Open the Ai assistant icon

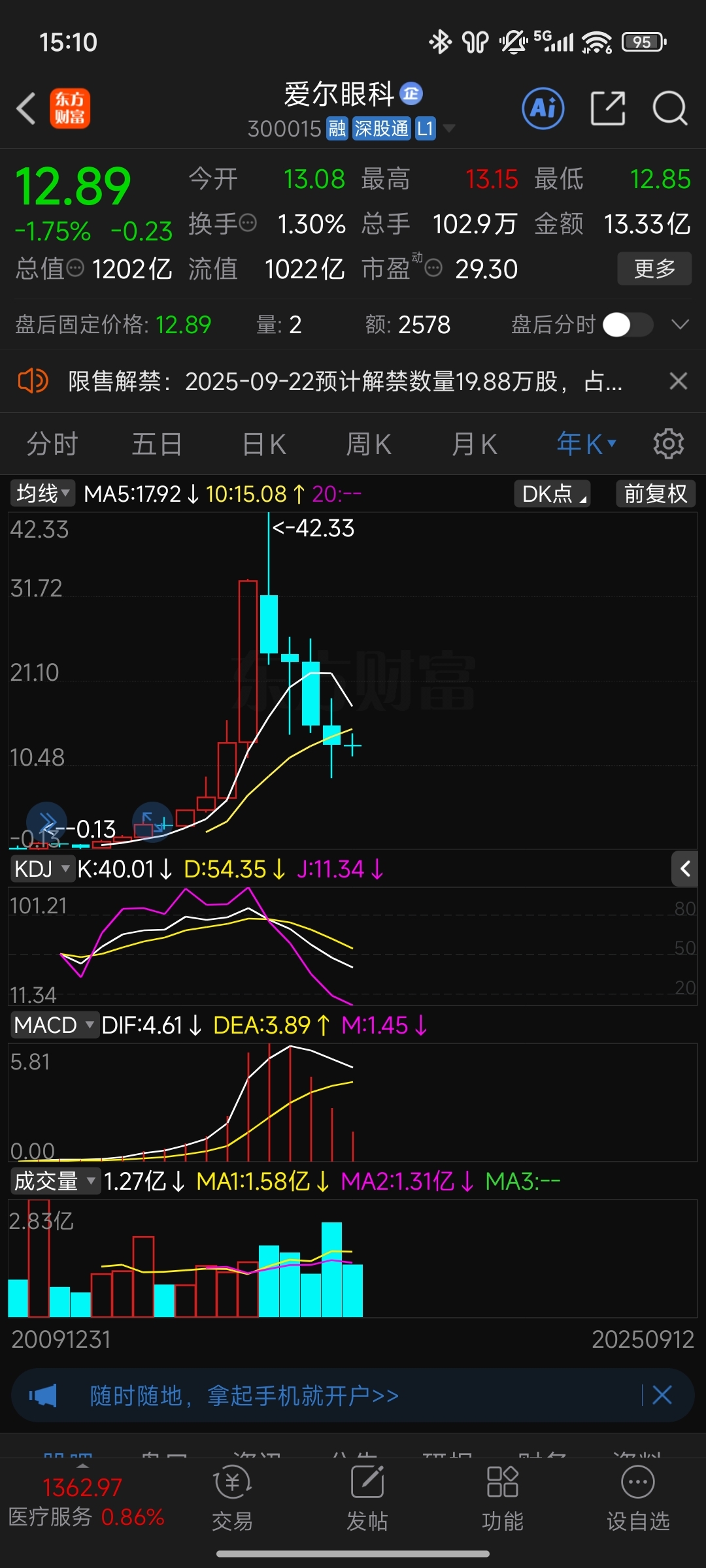coord(543,108)
